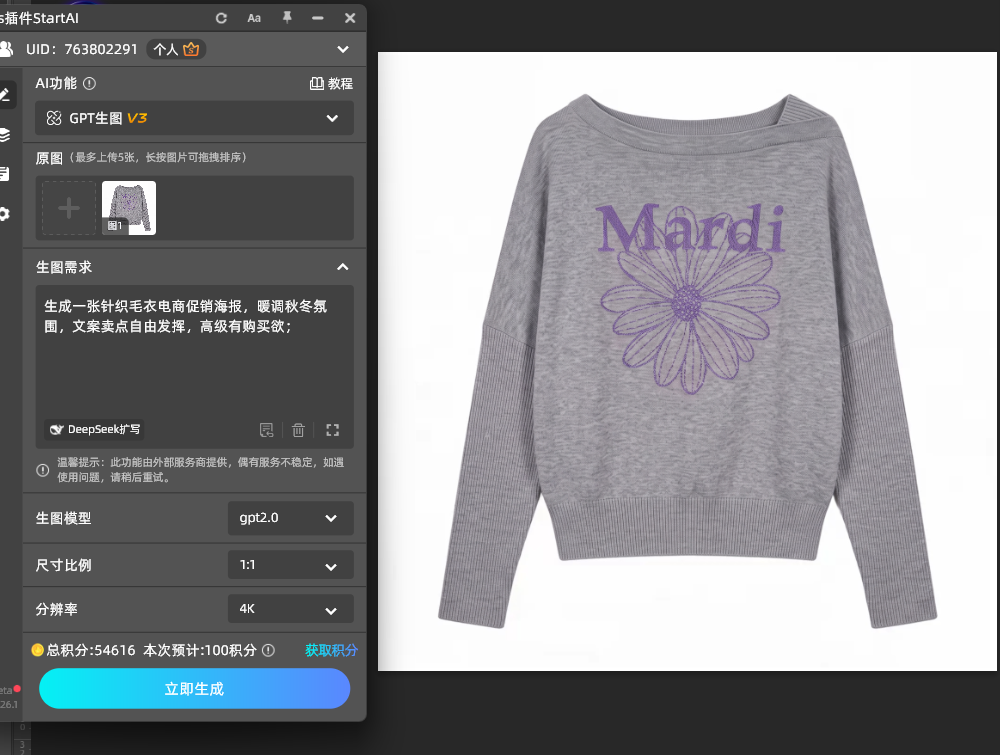
Task: Open the 教程 tutorial link
Action: (331, 84)
